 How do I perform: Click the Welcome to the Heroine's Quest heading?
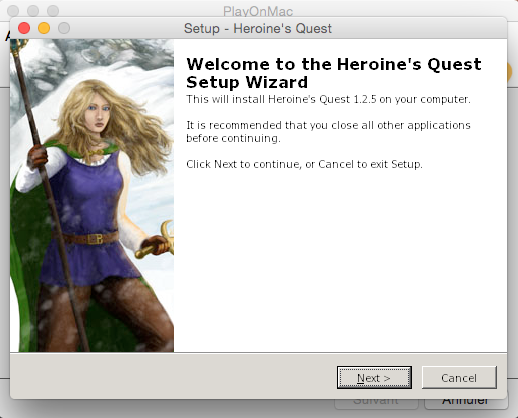click(x=334, y=73)
